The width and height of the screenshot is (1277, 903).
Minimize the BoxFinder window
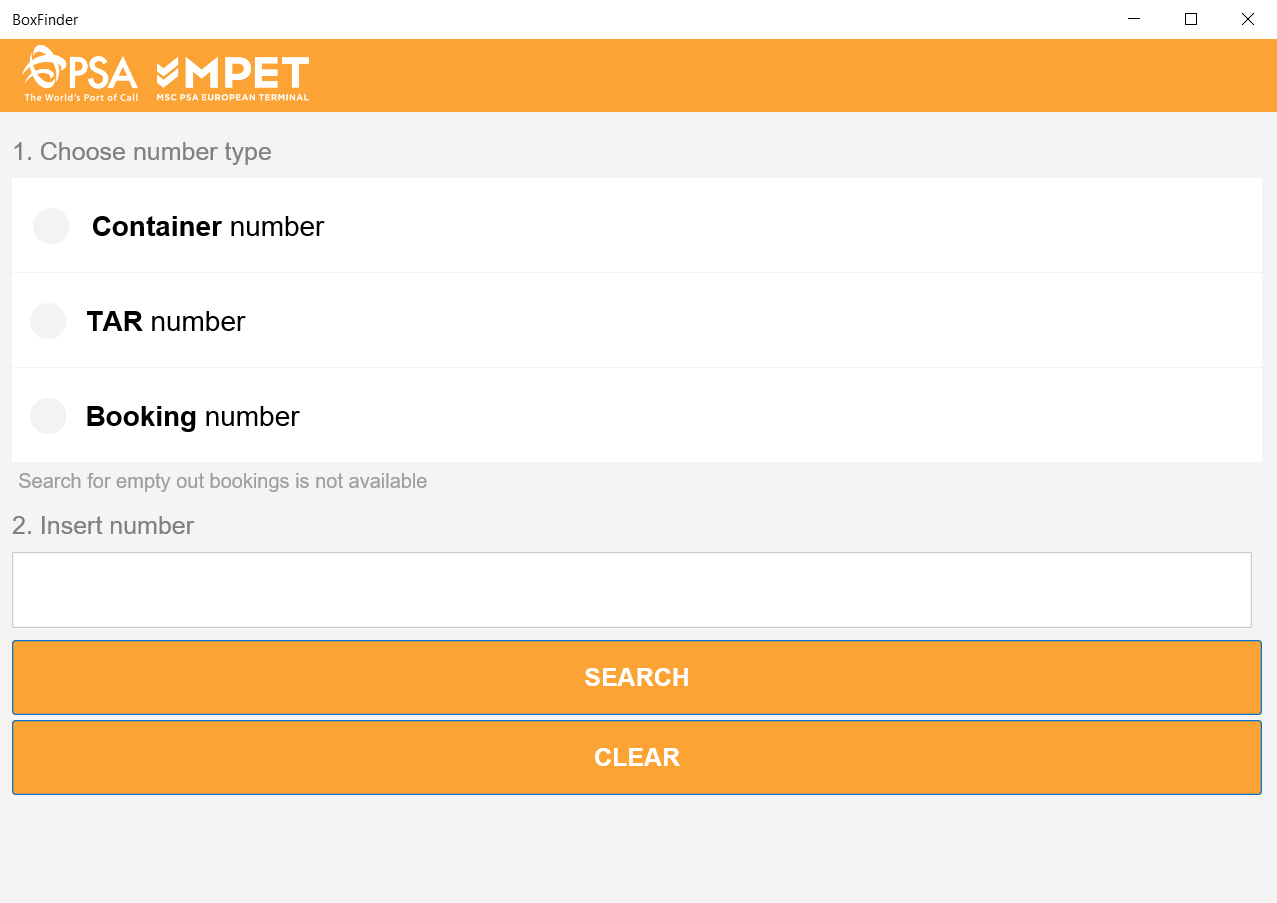tap(1134, 19)
